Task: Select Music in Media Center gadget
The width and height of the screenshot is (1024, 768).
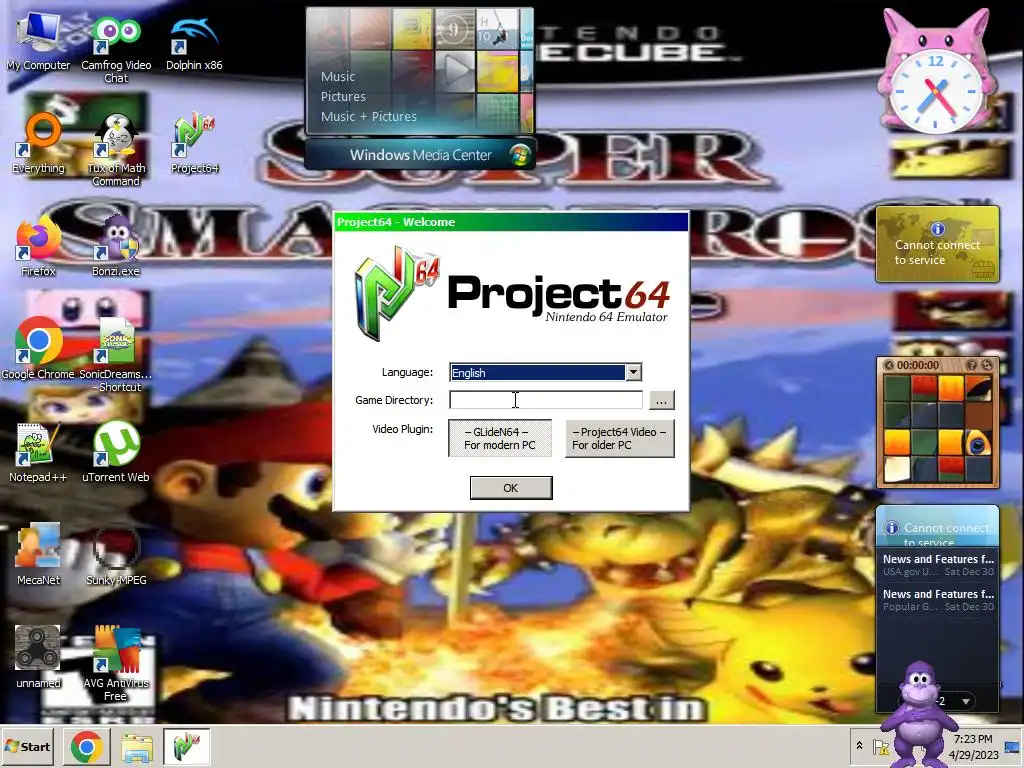Action: (x=338, y=76)
